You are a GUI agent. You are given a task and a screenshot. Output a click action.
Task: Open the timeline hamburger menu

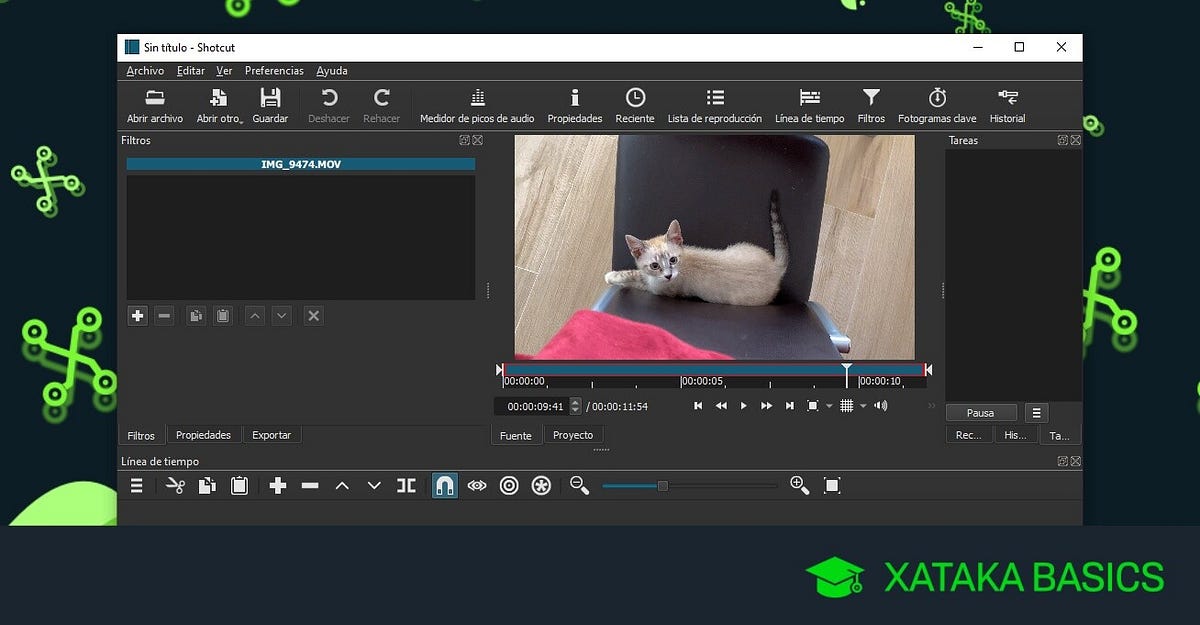136,485
